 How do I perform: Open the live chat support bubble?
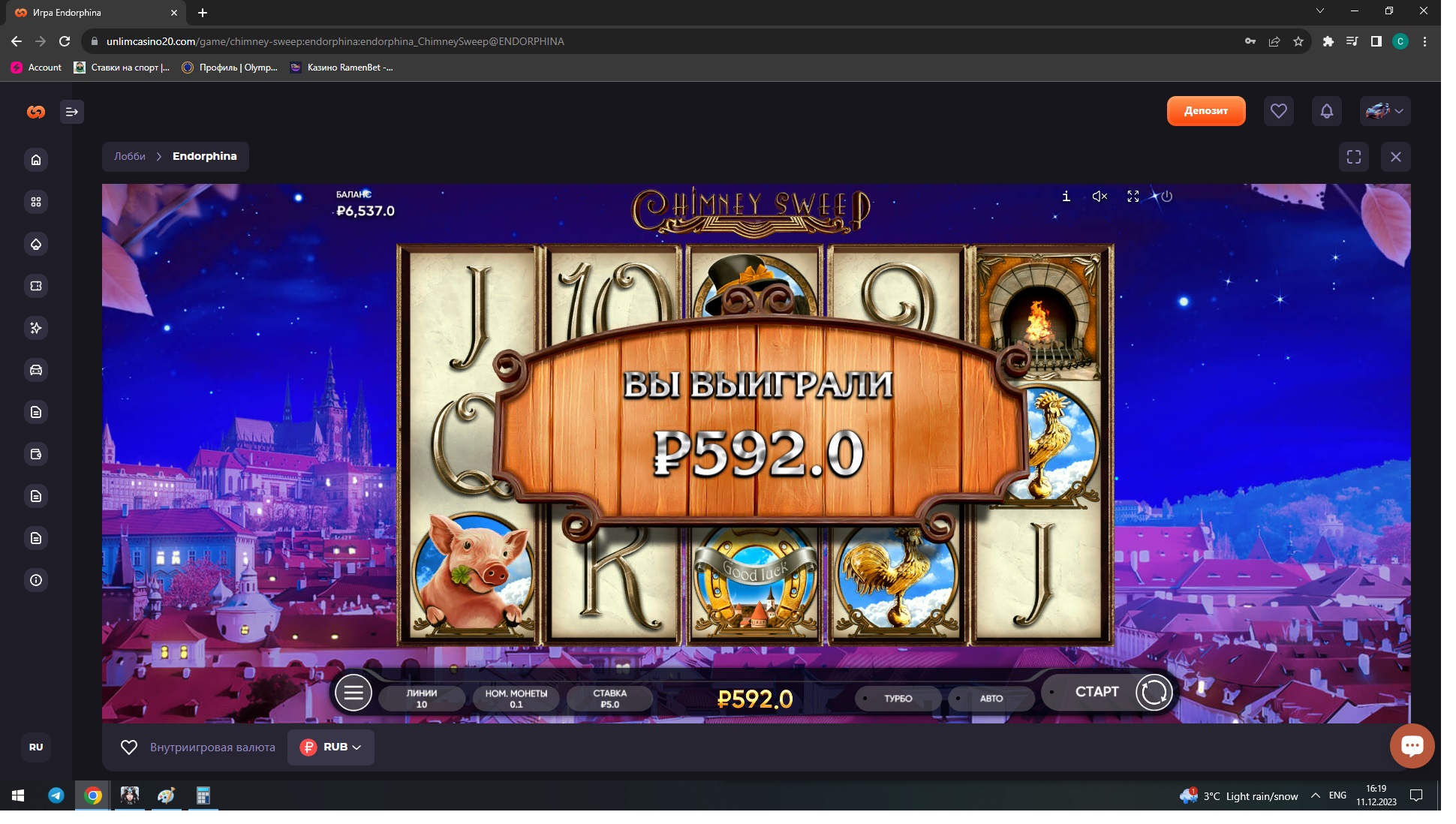pos(1412,746)
